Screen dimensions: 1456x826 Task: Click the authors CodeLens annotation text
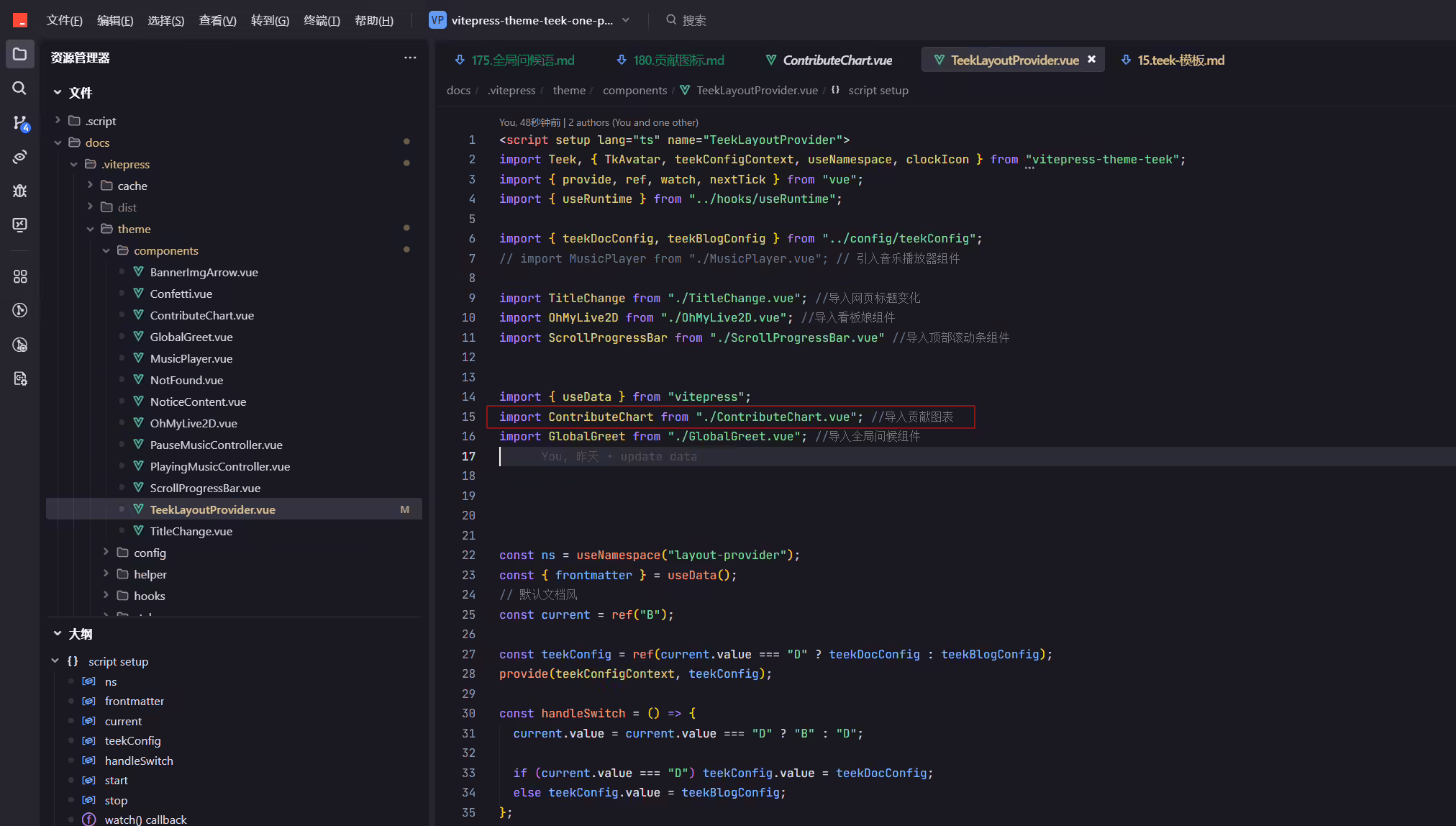pos(633,122)
